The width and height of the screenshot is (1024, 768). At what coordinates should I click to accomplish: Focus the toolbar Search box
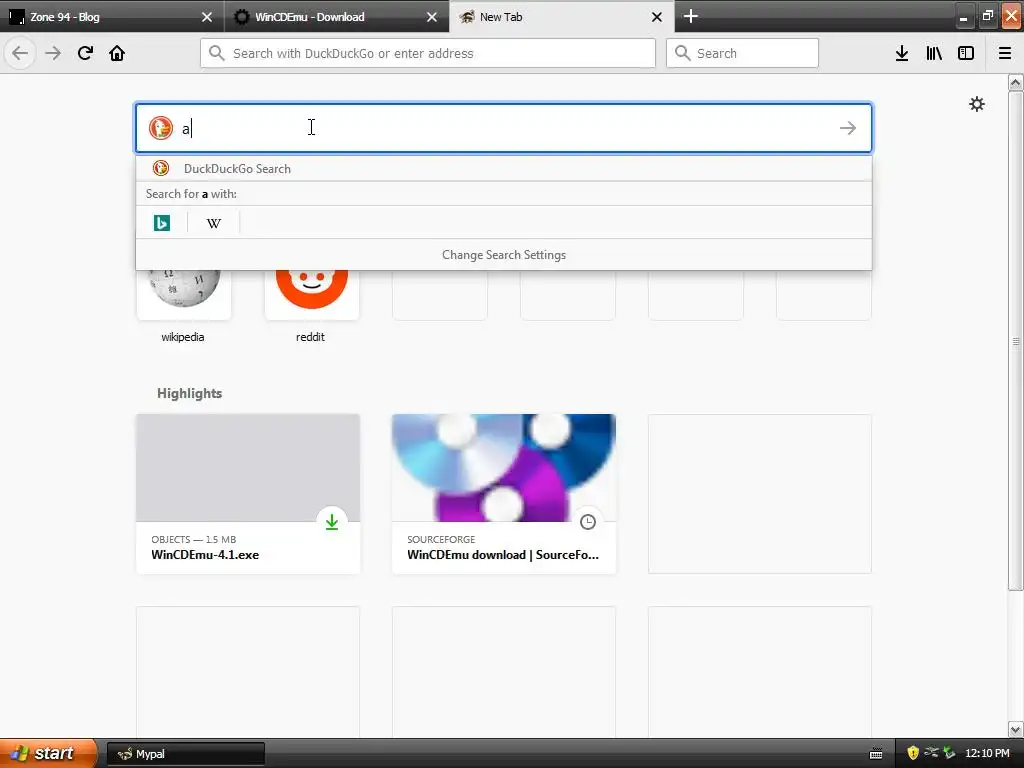743,53
